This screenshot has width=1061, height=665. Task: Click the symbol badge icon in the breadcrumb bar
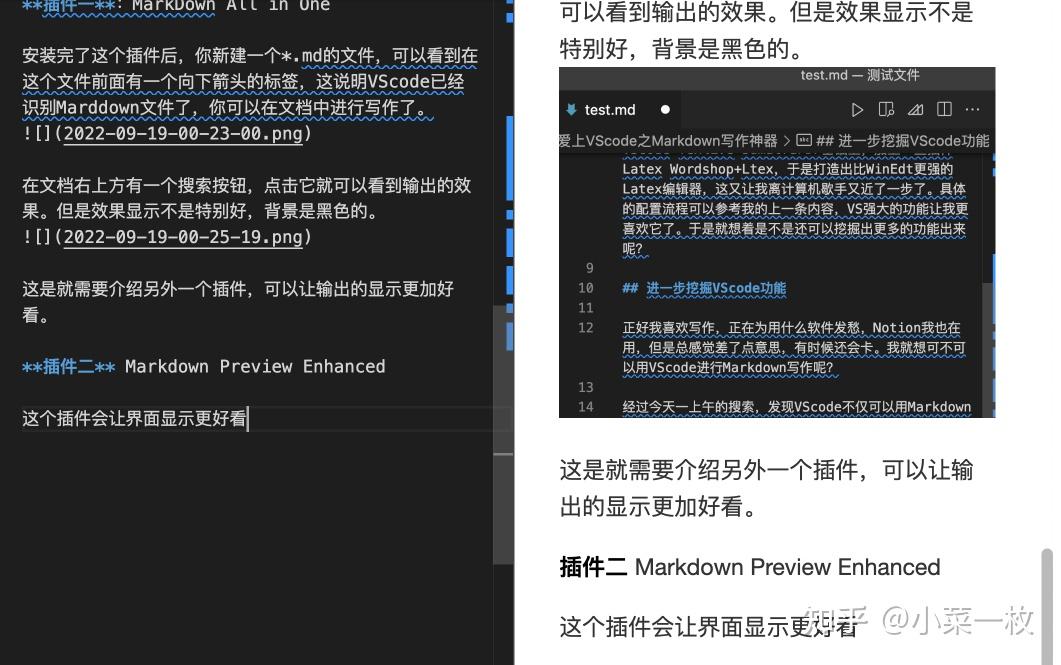point(803,141)
